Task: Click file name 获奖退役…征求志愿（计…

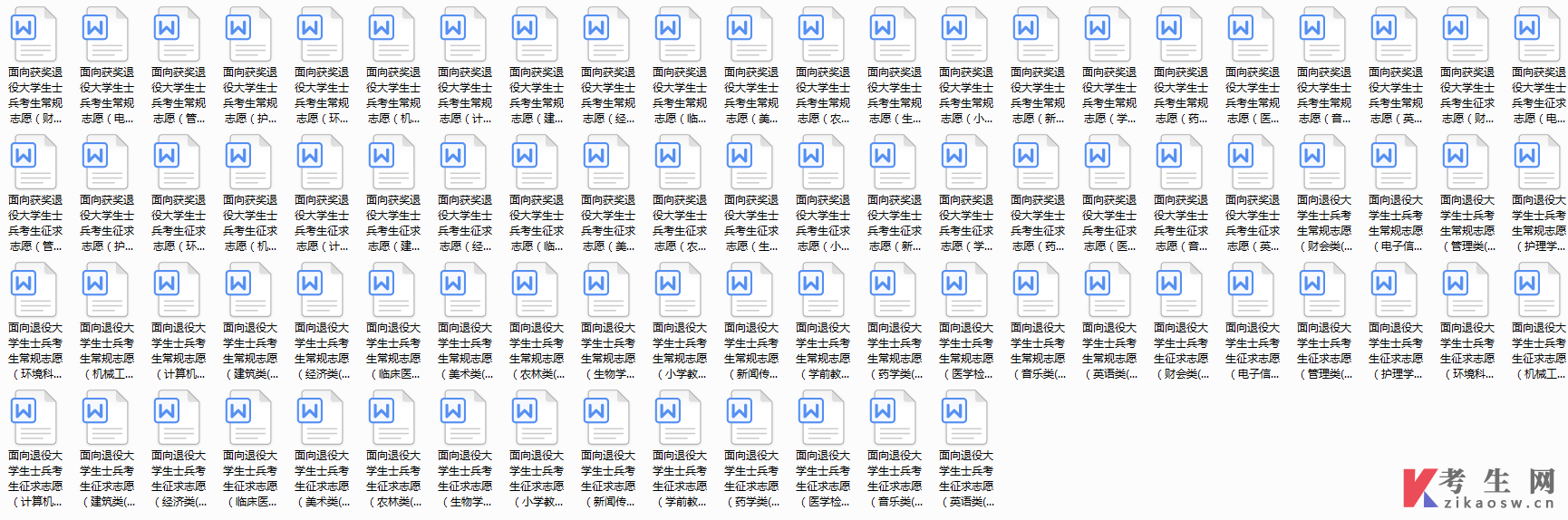Action: [x=322, y=223]
